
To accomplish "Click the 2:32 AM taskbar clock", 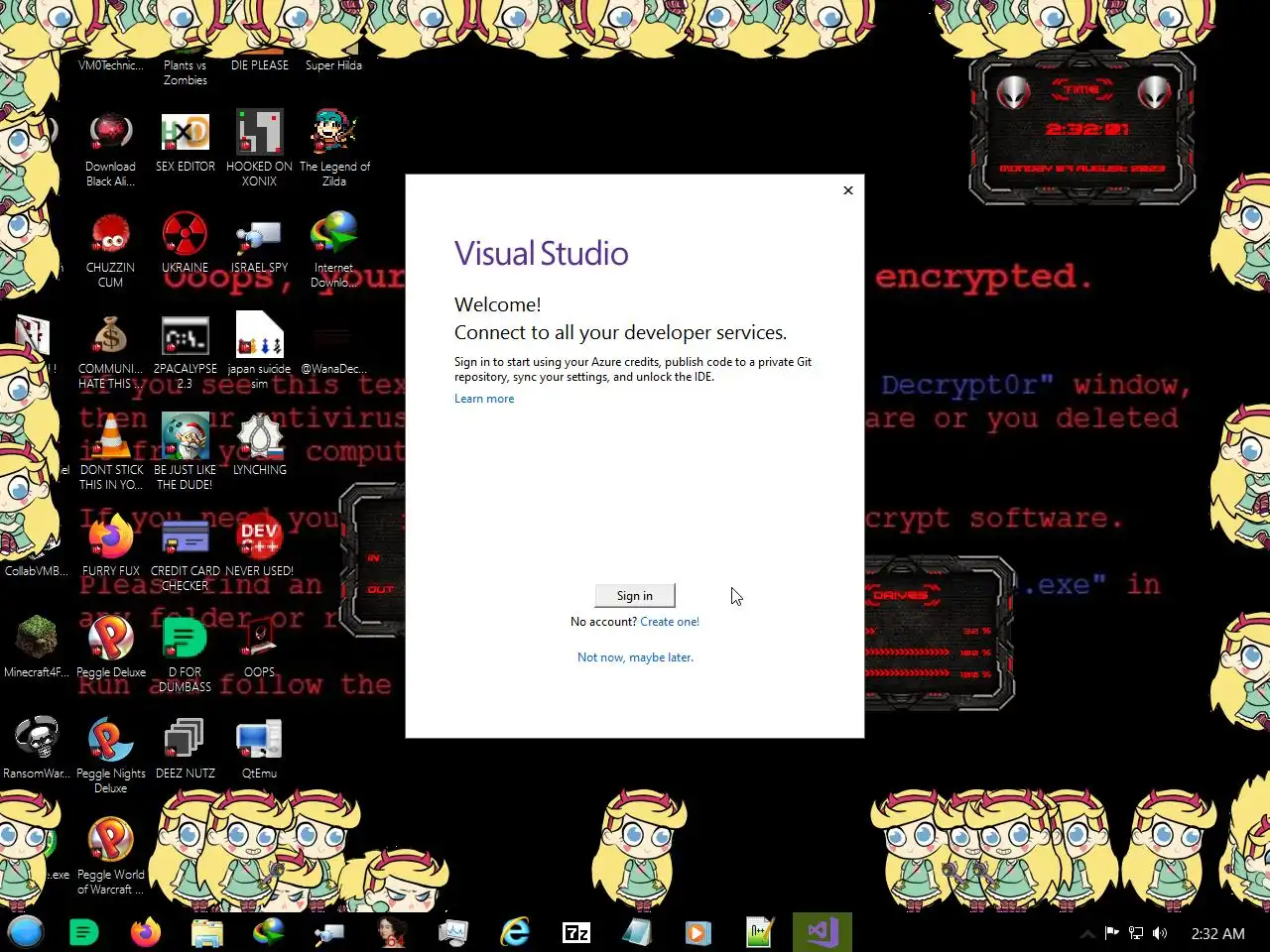I will tap(1217, 933).
